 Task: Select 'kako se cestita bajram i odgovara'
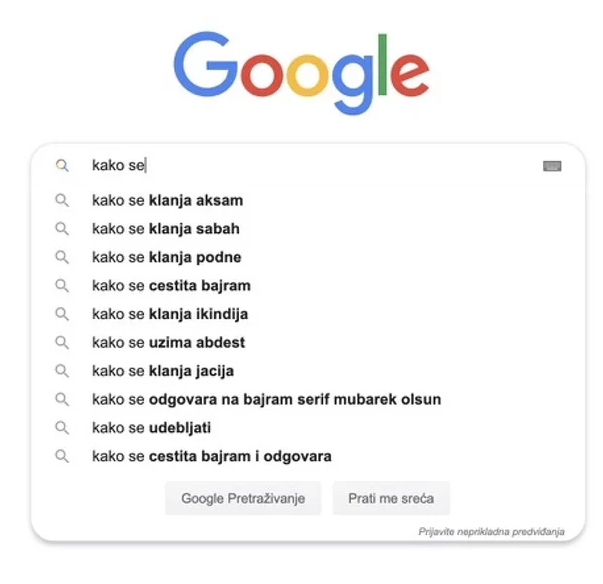click(211, 457)
